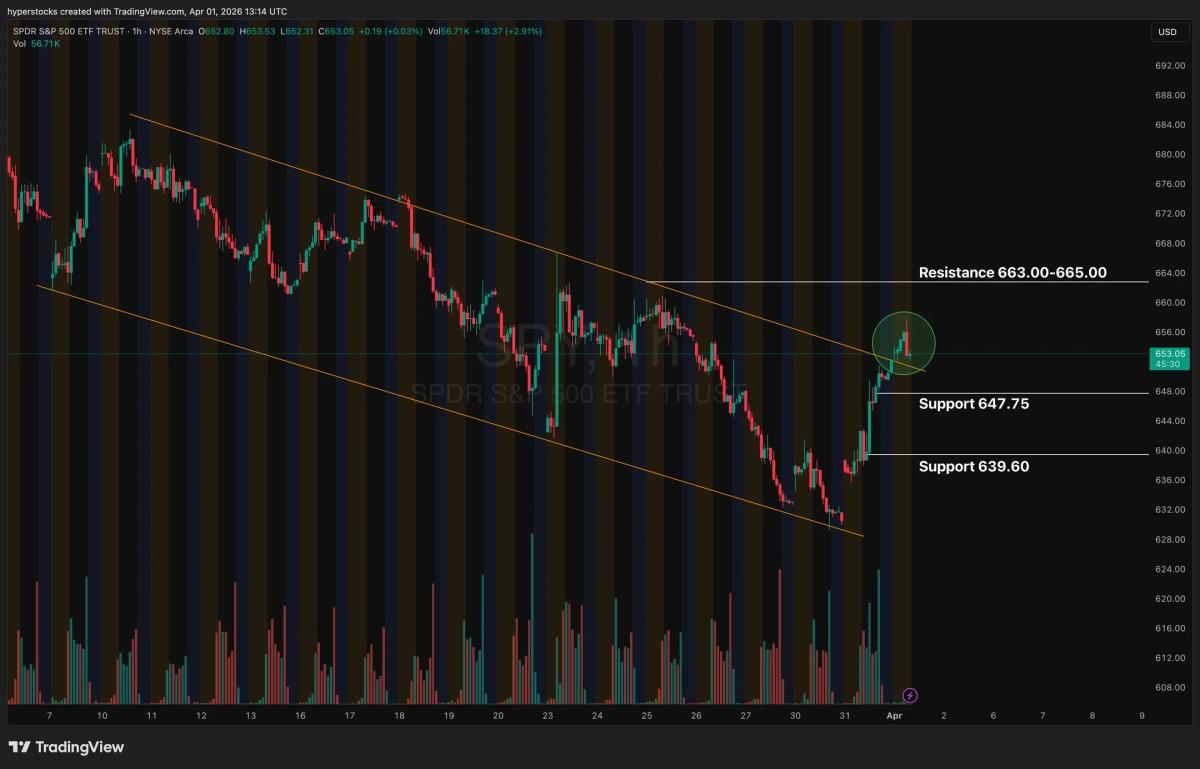Select the TradingView logo
The width and height of the screenshot is (1200, 769).
coord(66,747)
